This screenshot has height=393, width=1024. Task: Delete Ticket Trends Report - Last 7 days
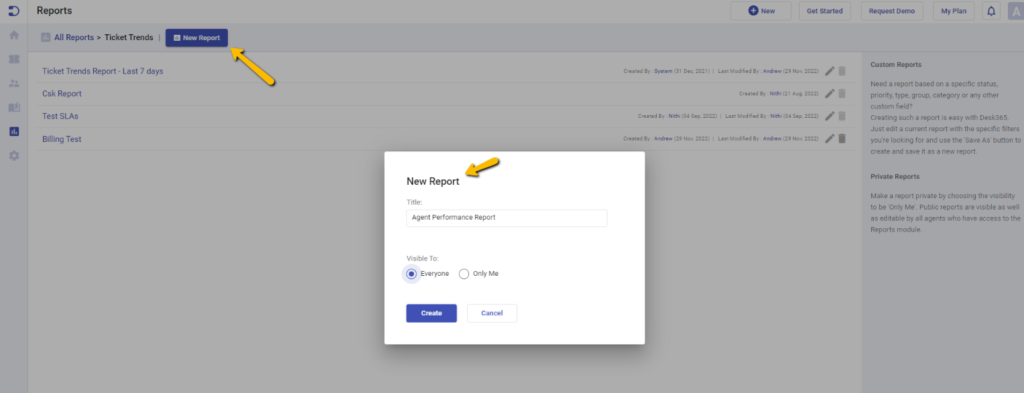pos(842,71)
